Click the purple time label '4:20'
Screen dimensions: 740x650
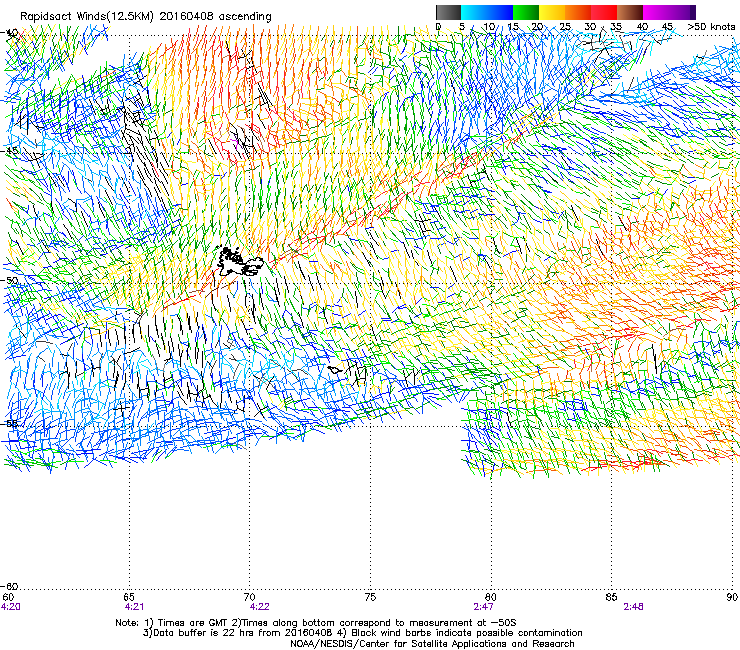point(10,607)
